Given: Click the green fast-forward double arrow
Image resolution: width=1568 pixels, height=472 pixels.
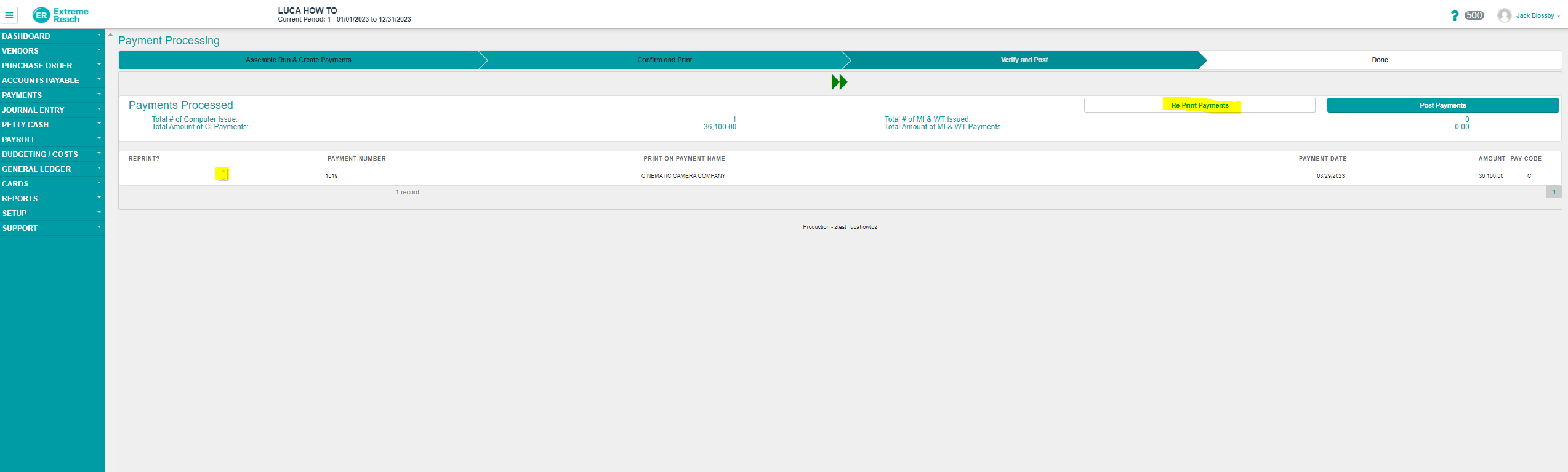Looking at the screenshot, I should click(x=839, y=82).
